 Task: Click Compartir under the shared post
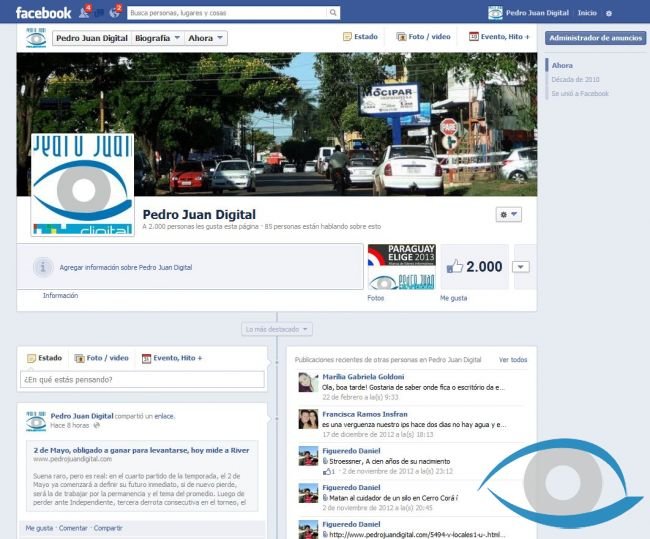[x=108, y=528]
